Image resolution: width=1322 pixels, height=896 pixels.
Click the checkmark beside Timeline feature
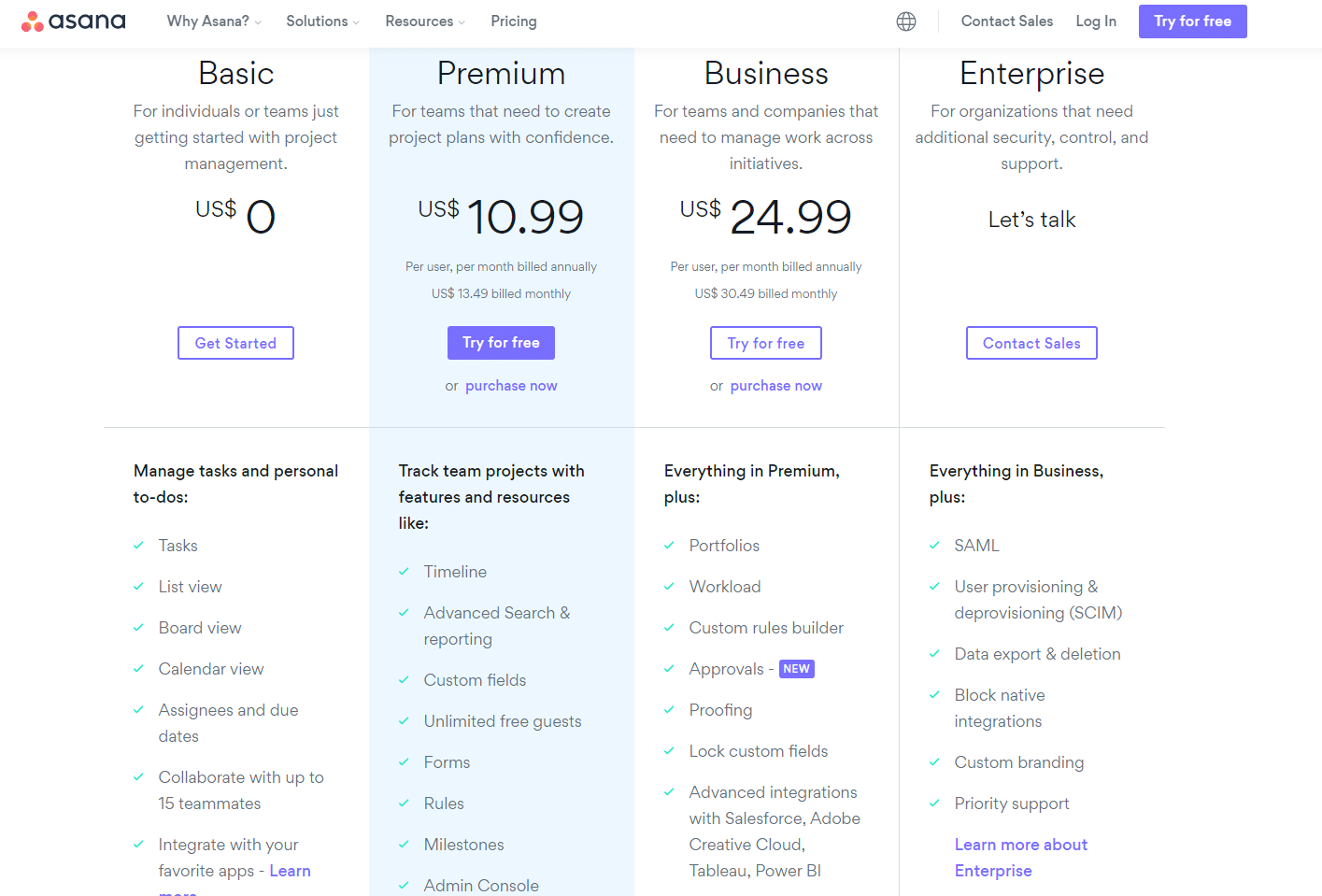pos(404,571)
